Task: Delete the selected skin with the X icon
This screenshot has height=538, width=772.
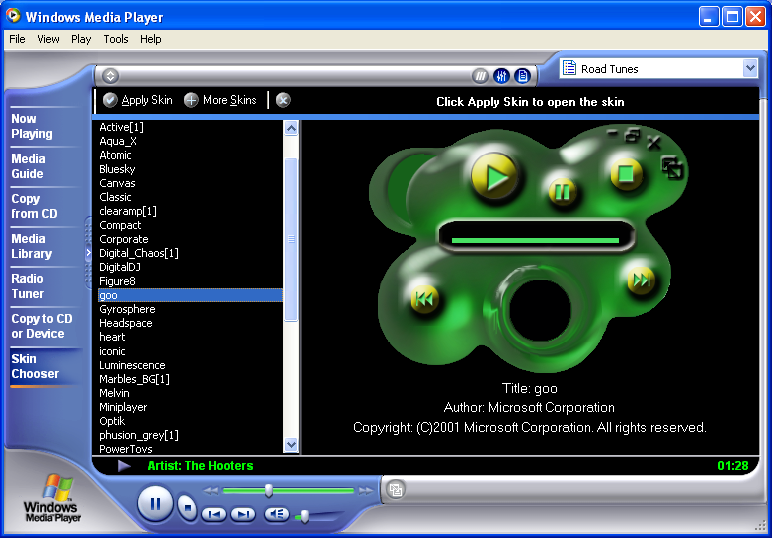Action: 283,100
